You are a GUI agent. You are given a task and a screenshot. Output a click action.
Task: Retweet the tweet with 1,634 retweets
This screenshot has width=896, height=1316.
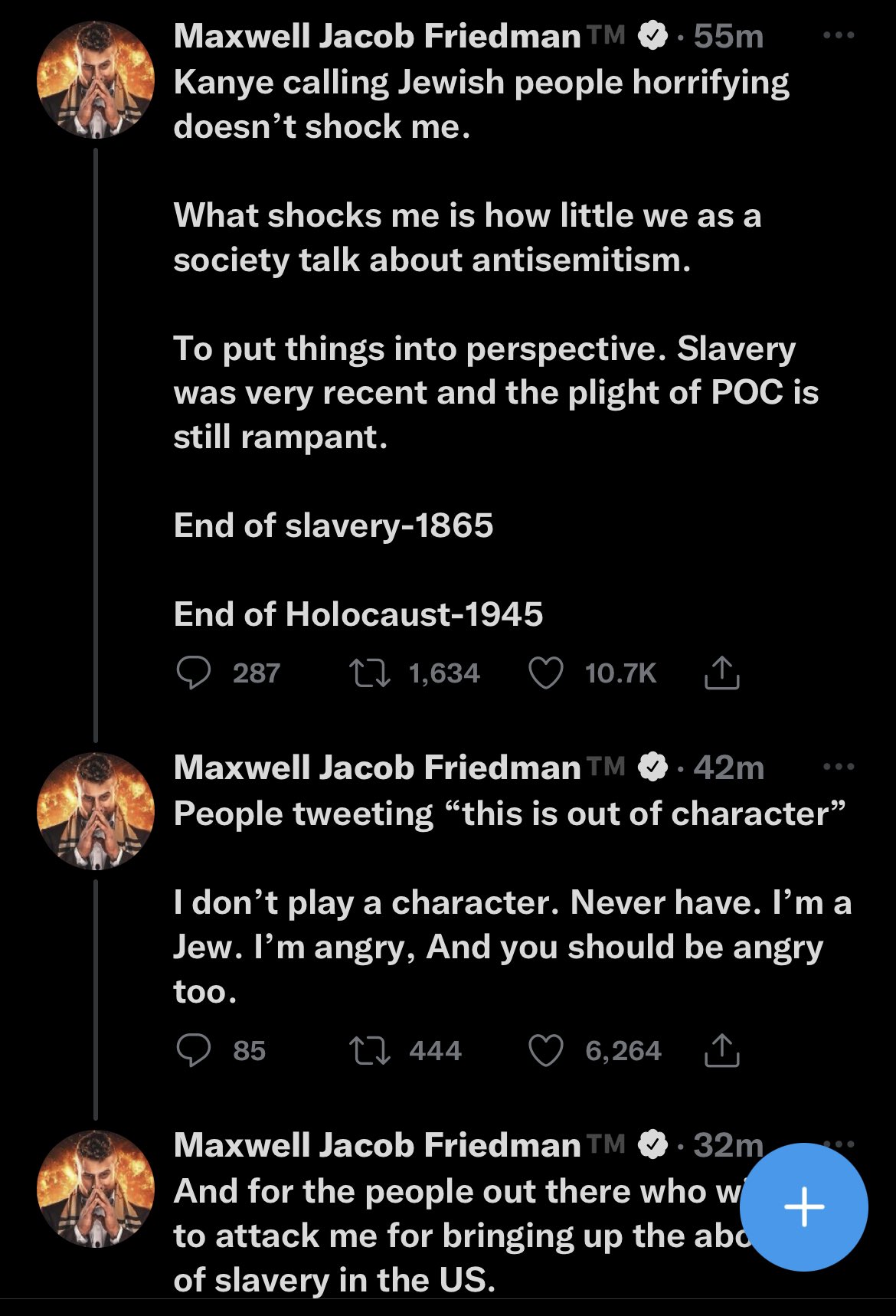370,673
